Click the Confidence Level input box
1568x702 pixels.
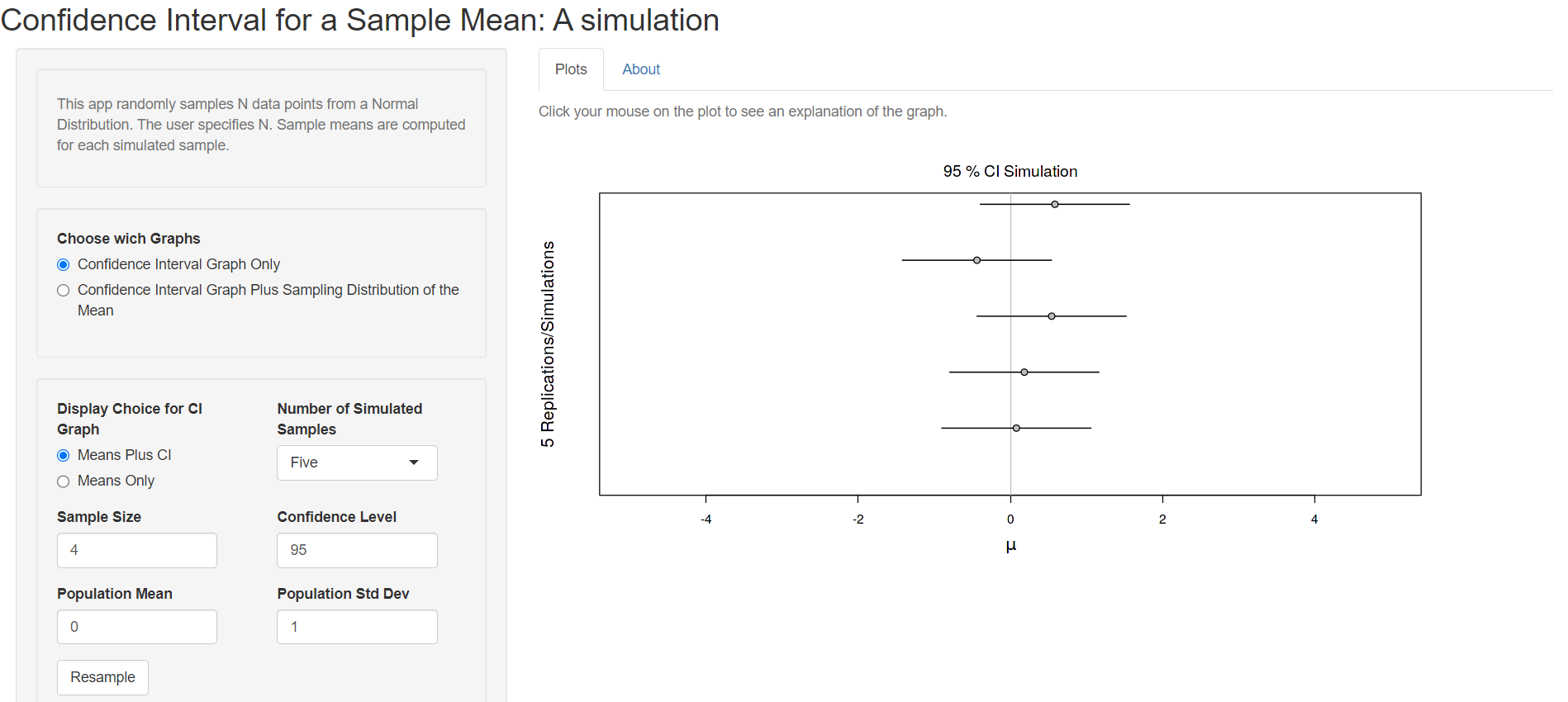[x=357, y=551]
